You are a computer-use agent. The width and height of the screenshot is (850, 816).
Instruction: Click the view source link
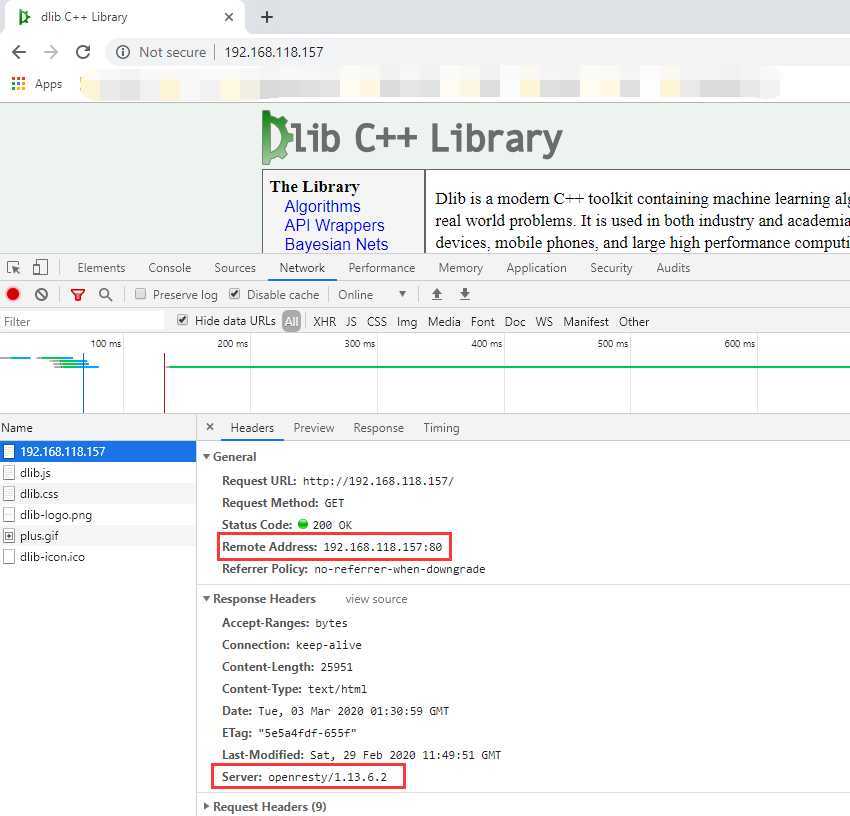coord(376,599)
